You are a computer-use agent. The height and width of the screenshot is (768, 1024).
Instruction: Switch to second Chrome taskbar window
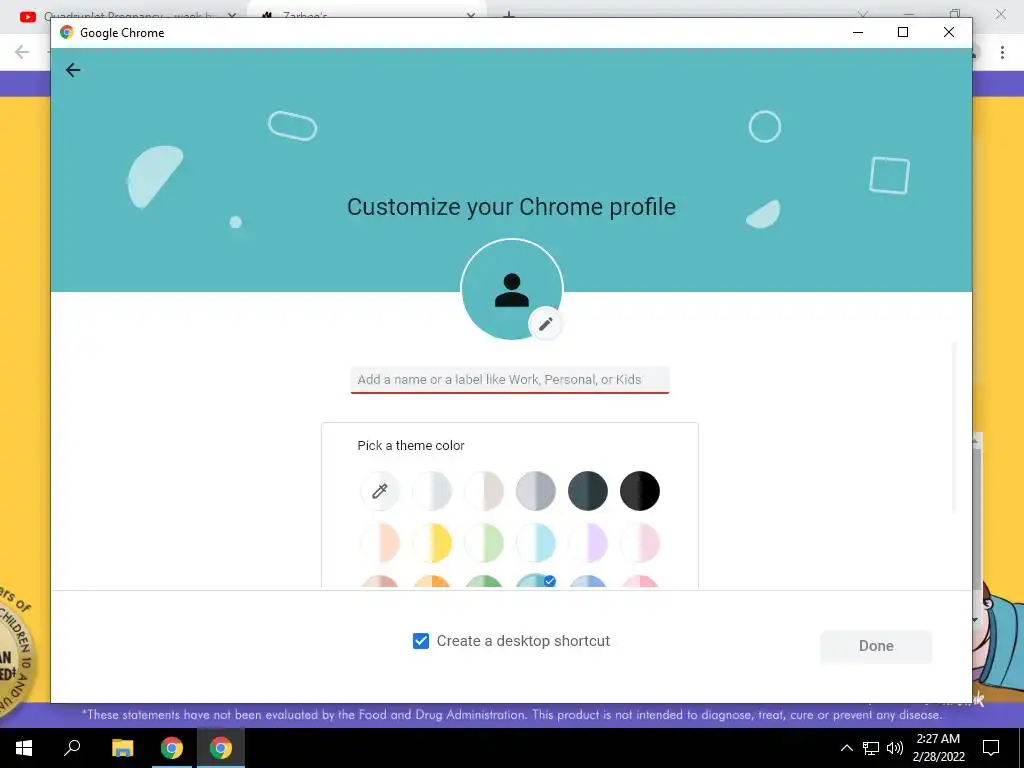(221, 748)
